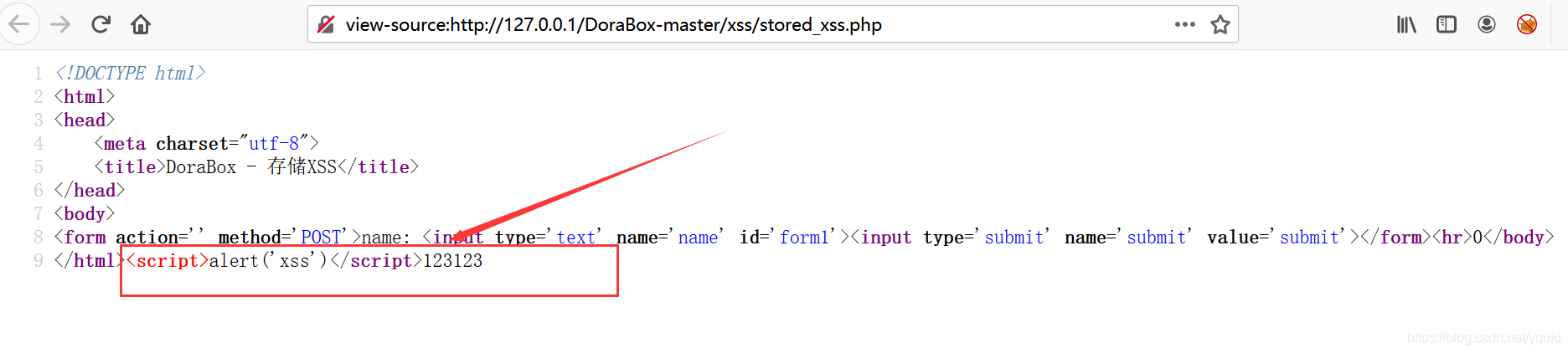Viewport: 1568px width, 353px height.
Task: Click the insecure connection icon in address bar
Action: [x=326, y=24]
